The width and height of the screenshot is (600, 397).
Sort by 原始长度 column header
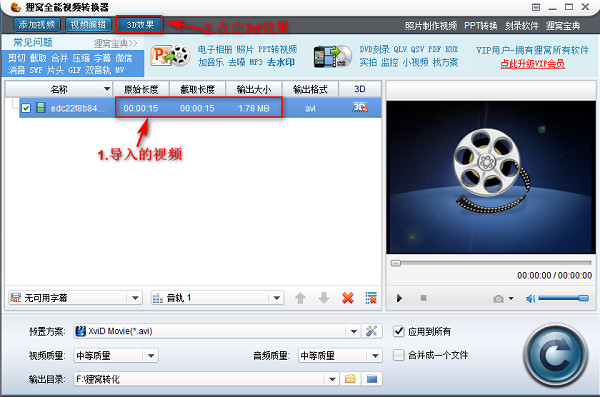[x=141, y=89]
